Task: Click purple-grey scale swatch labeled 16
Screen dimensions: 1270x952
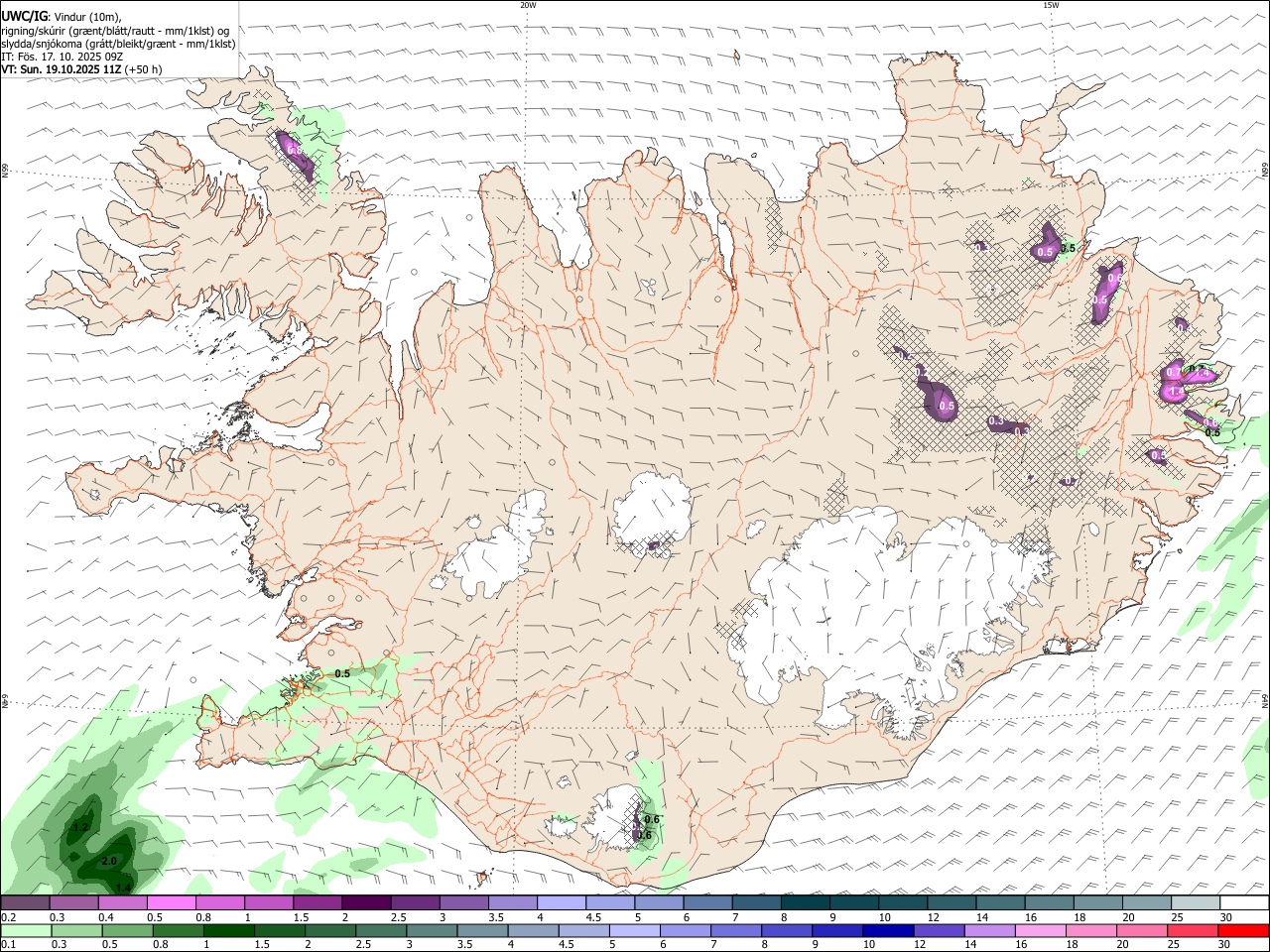Action: (1050, 903)
